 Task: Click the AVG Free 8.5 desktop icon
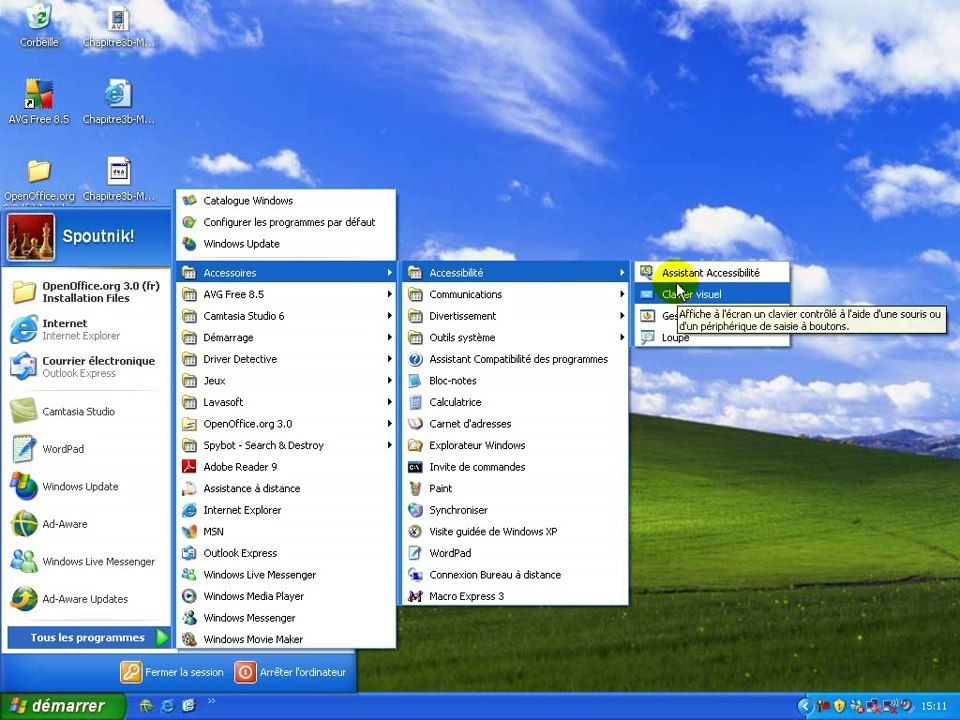click(39, 96)
